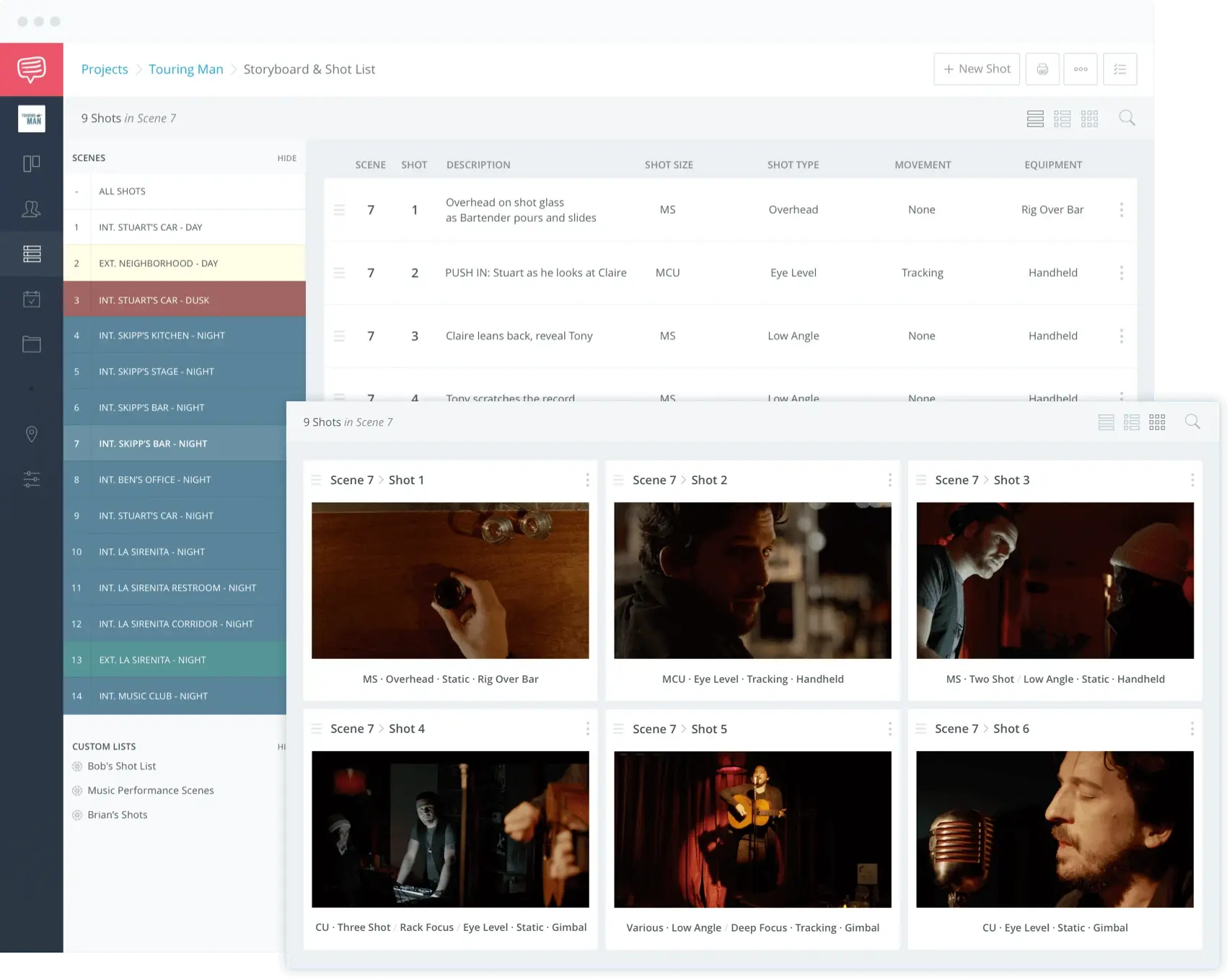Click the storyboard panels icon in sidebar
The height and width of the screenshot is (980, 1232).
point(31,163)
